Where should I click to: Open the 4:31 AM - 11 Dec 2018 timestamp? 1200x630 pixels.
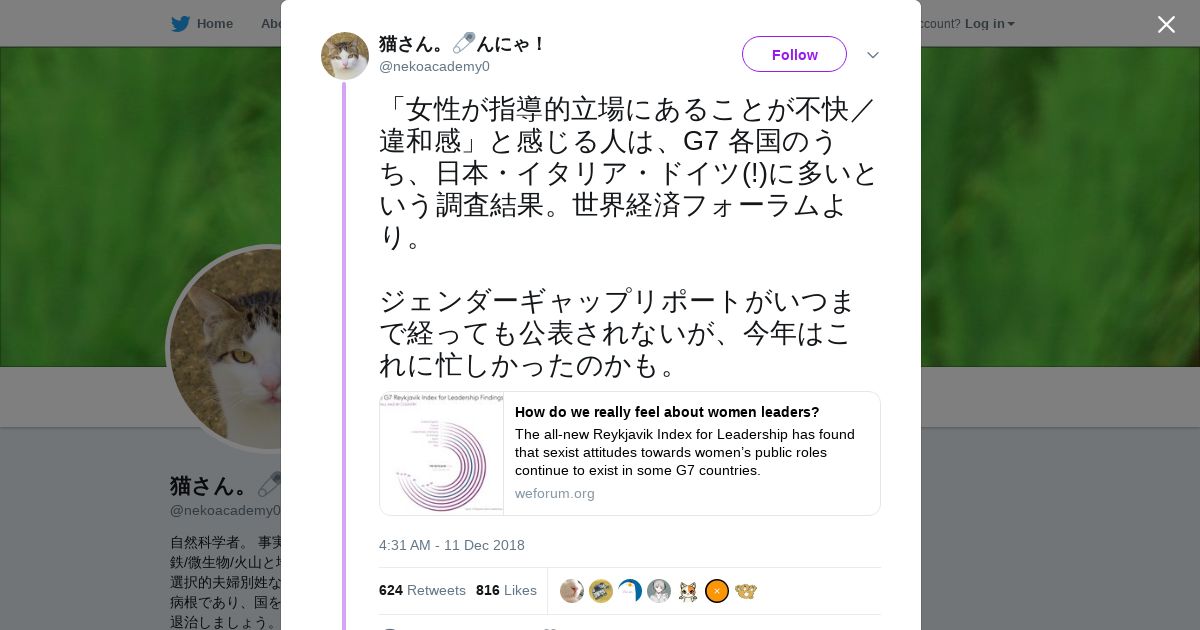tap(452, 545)
